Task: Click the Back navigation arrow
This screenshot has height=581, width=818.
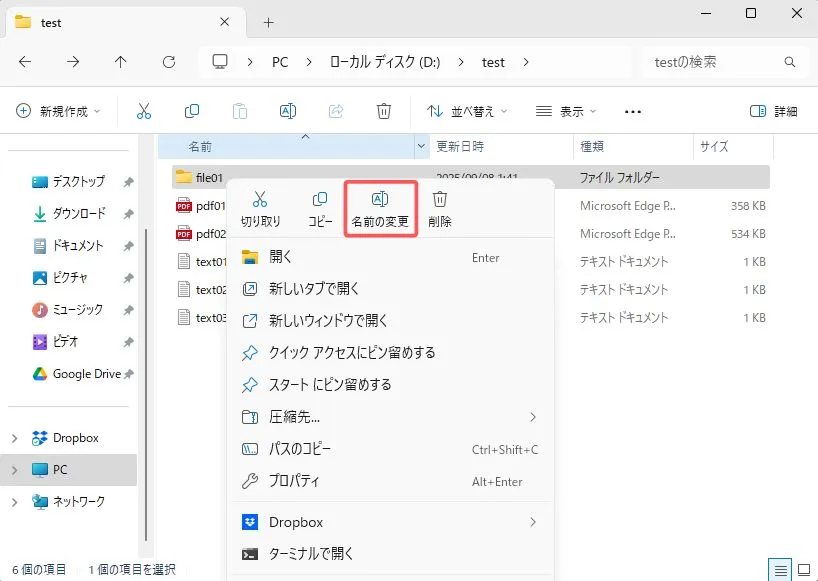Action: 25,62
